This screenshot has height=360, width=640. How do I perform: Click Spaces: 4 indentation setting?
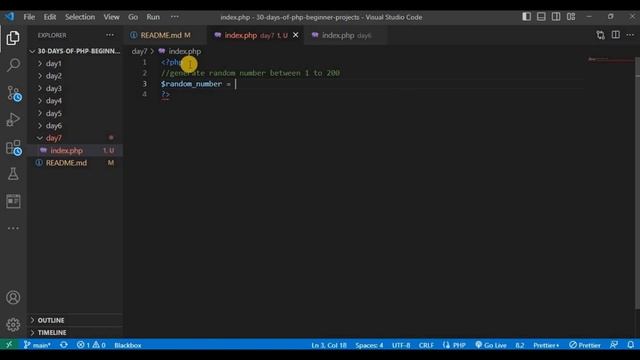click(x=369, y=345)
